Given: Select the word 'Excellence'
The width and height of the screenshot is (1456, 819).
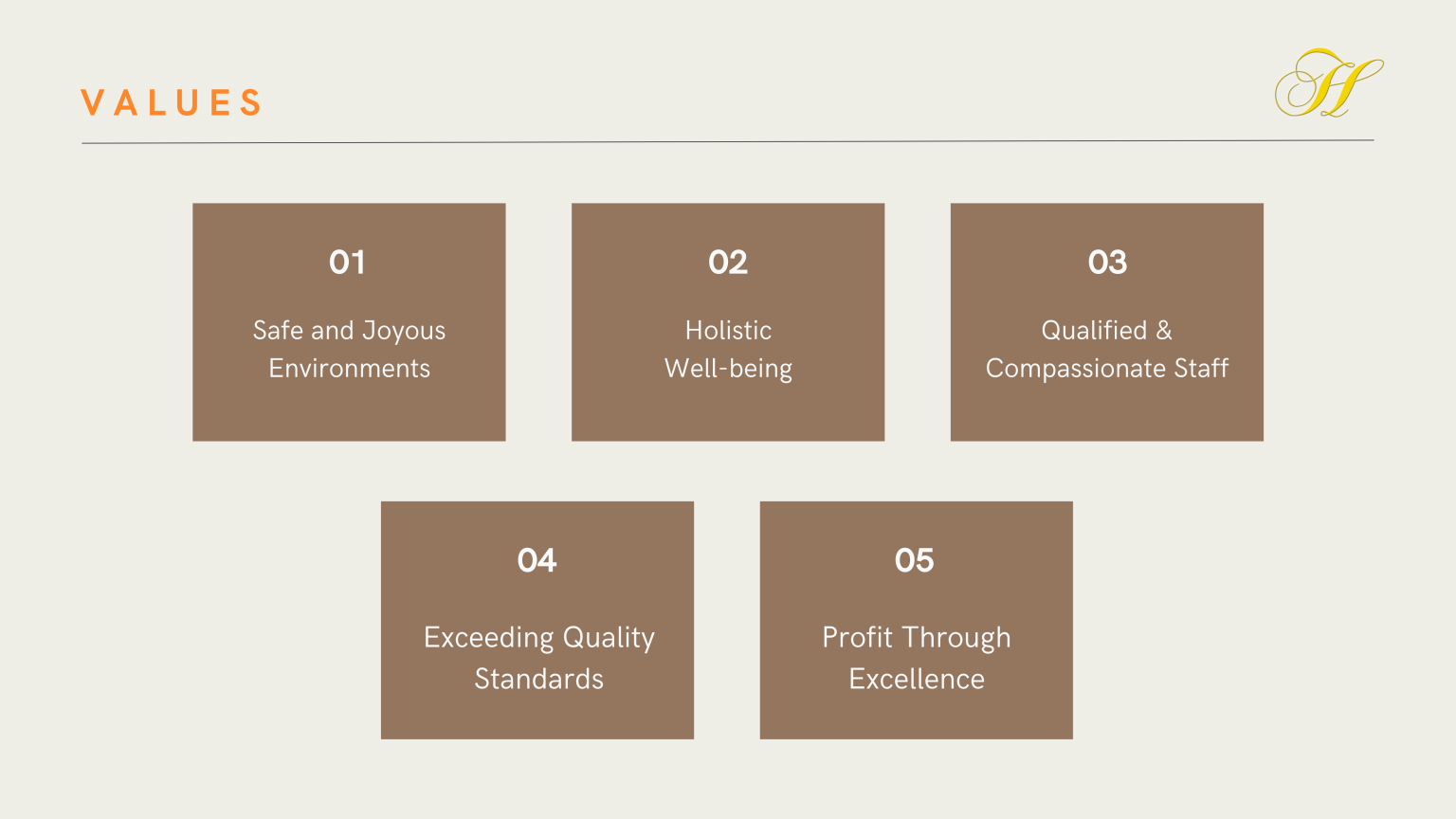Looking at the screenshot, I should tap(917, 680).
